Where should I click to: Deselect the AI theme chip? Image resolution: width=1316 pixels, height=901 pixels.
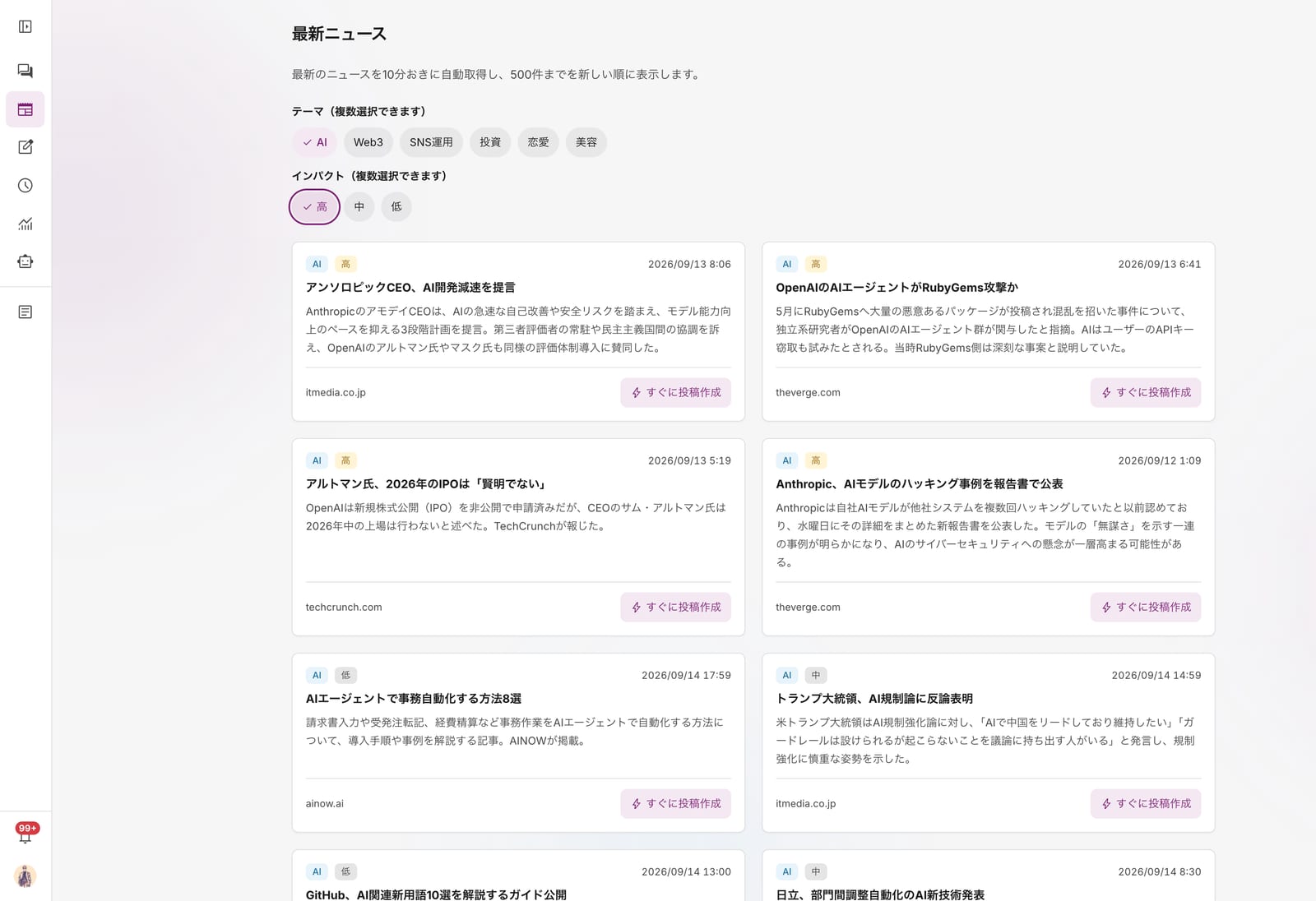pos(315,142)
